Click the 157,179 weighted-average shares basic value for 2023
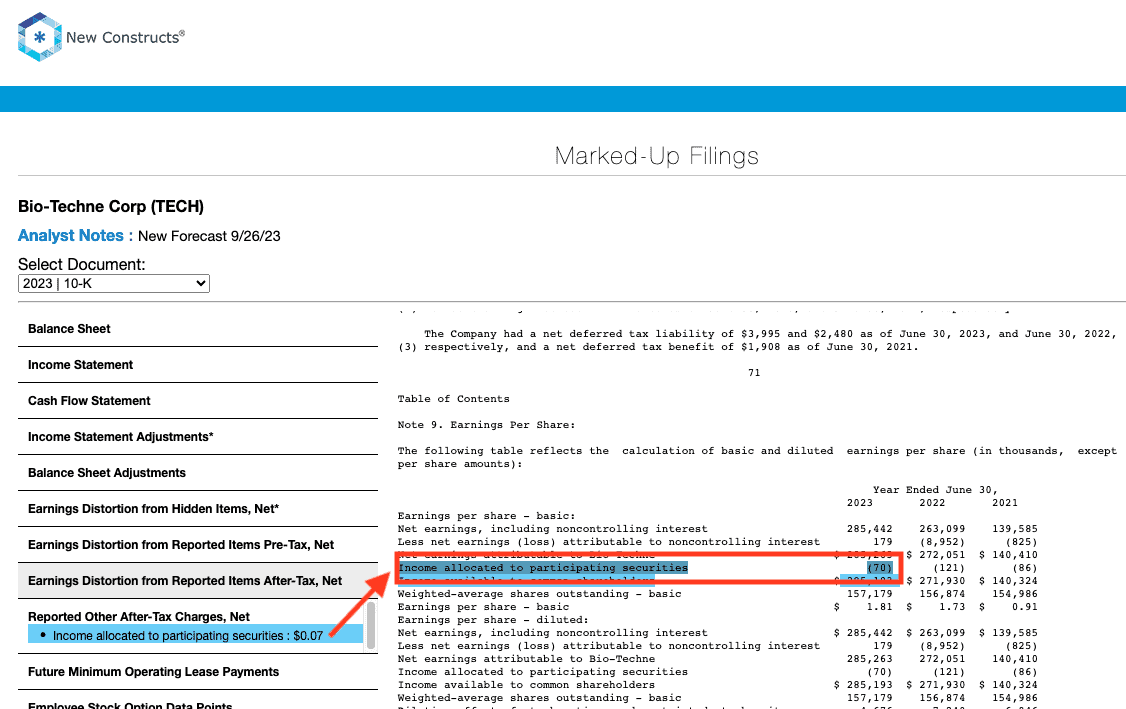Image resolution: width=1126 pixels, height=709 pixels. point(870,593)
